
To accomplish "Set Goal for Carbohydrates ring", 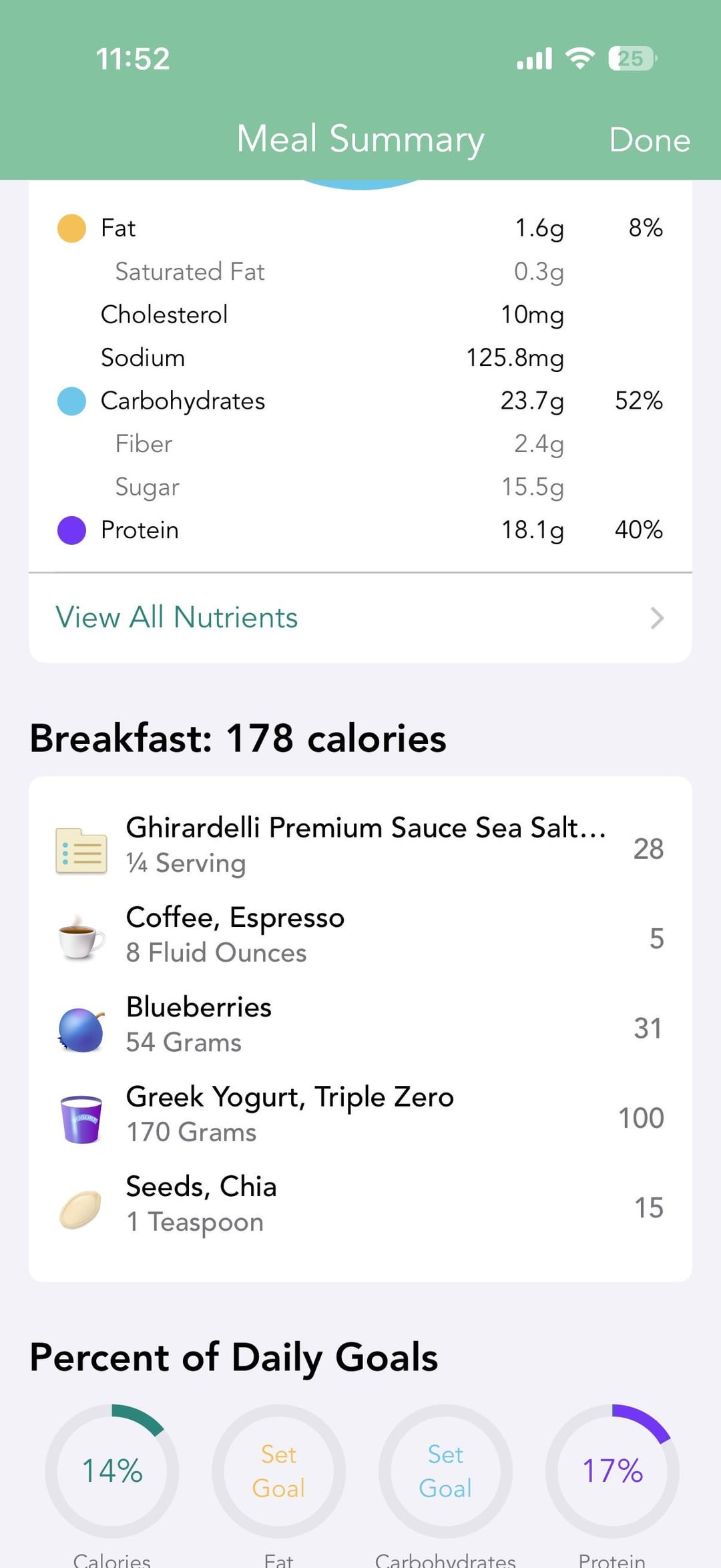I will pyautogui.click(x=445, y=1471).
